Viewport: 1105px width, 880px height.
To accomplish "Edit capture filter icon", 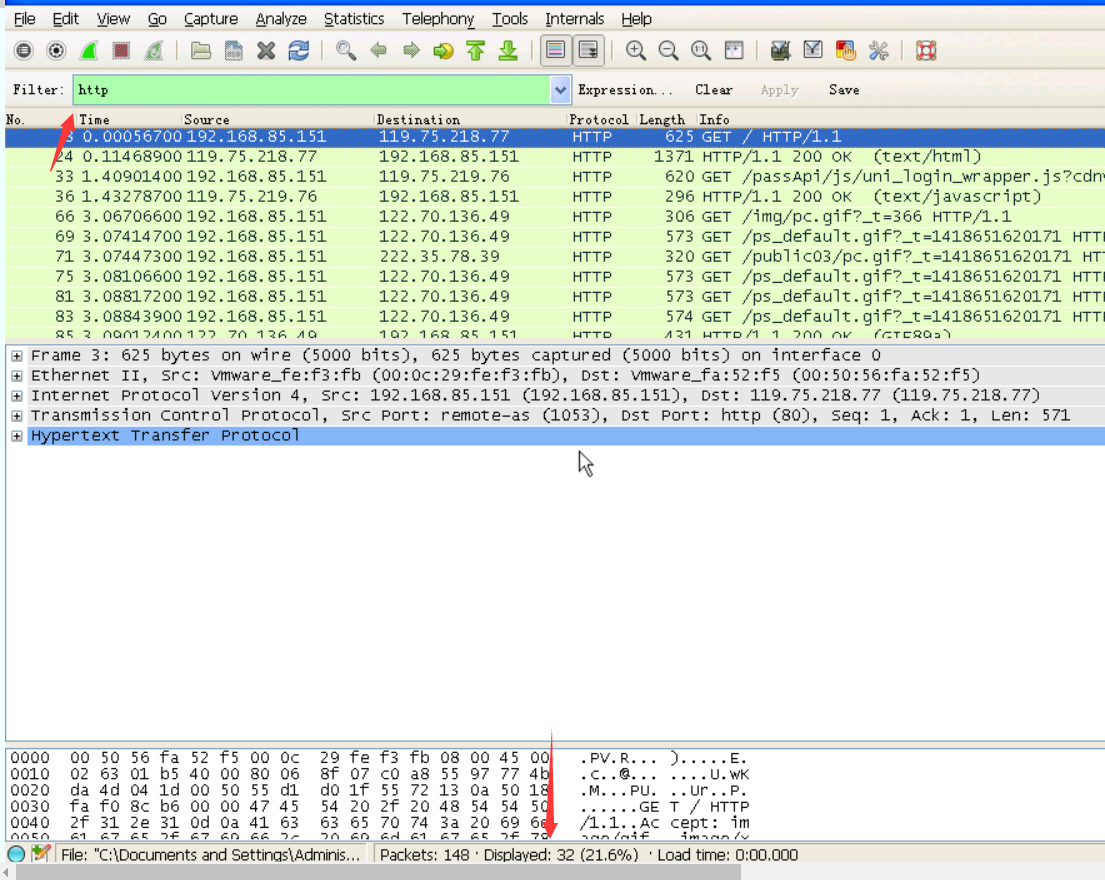I will click(780, 51).
